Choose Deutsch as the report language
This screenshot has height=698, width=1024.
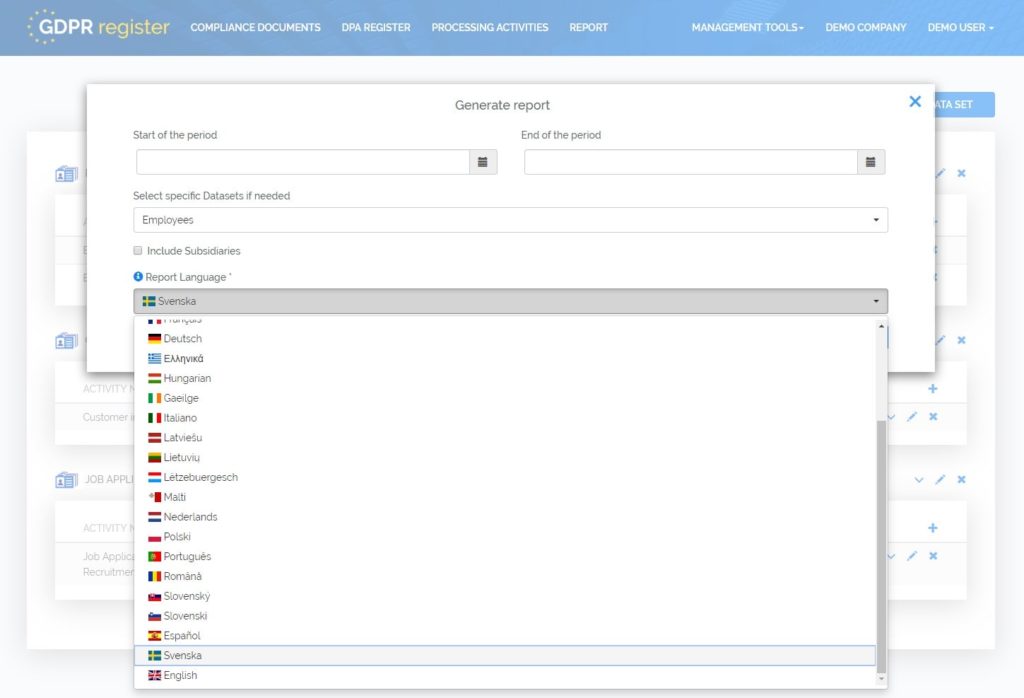coord(182,339)
